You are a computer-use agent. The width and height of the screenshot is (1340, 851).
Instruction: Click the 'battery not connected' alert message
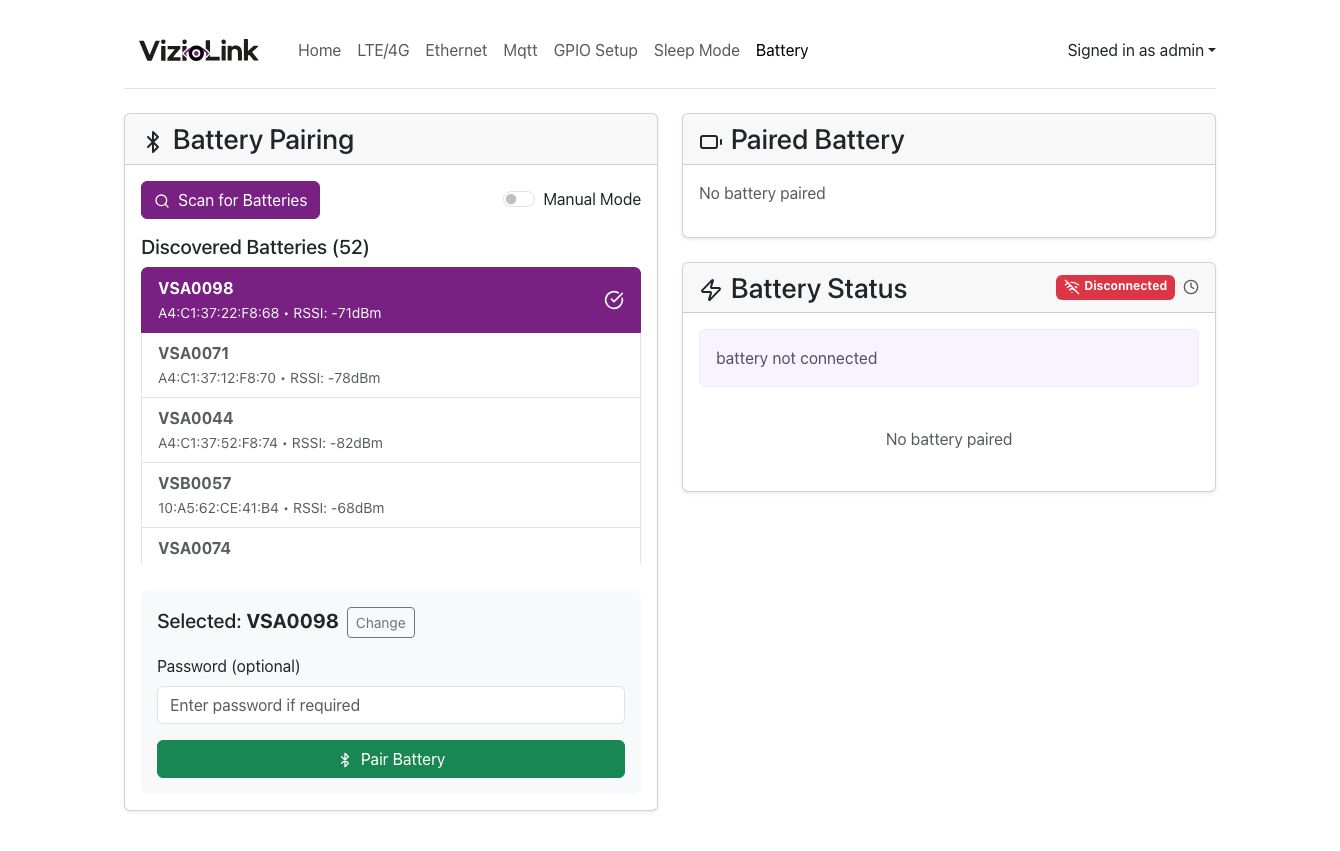coord(949,358)
